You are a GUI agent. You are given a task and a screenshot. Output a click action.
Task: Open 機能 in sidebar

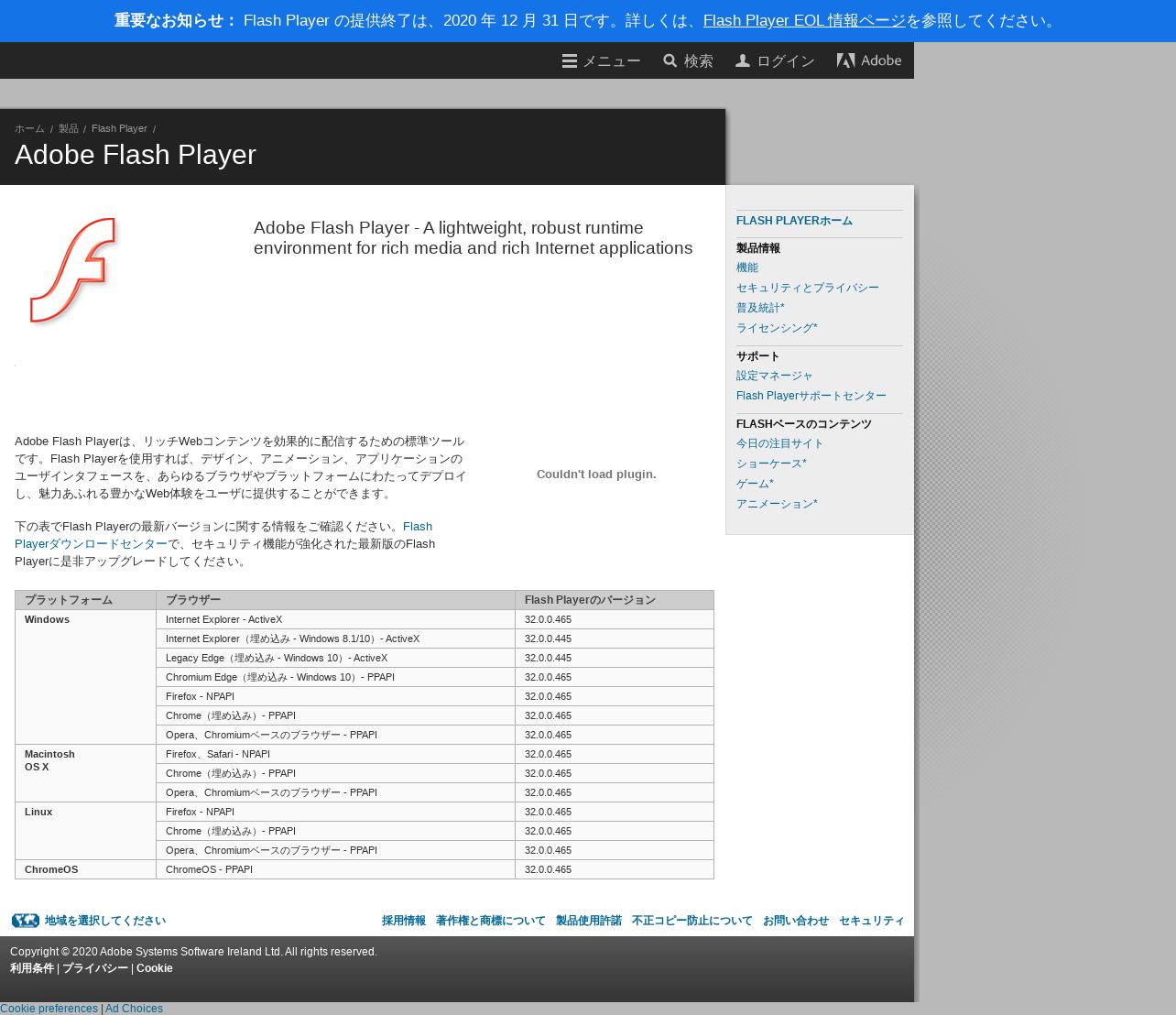747,267
